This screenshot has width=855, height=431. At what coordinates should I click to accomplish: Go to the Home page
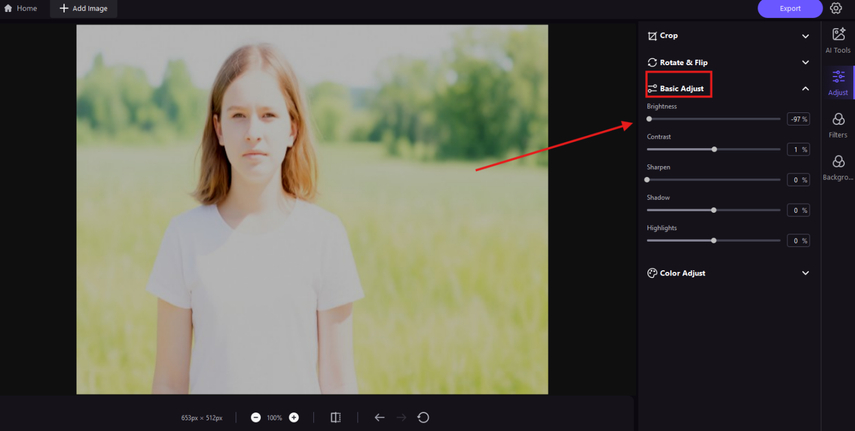point(21,9)
